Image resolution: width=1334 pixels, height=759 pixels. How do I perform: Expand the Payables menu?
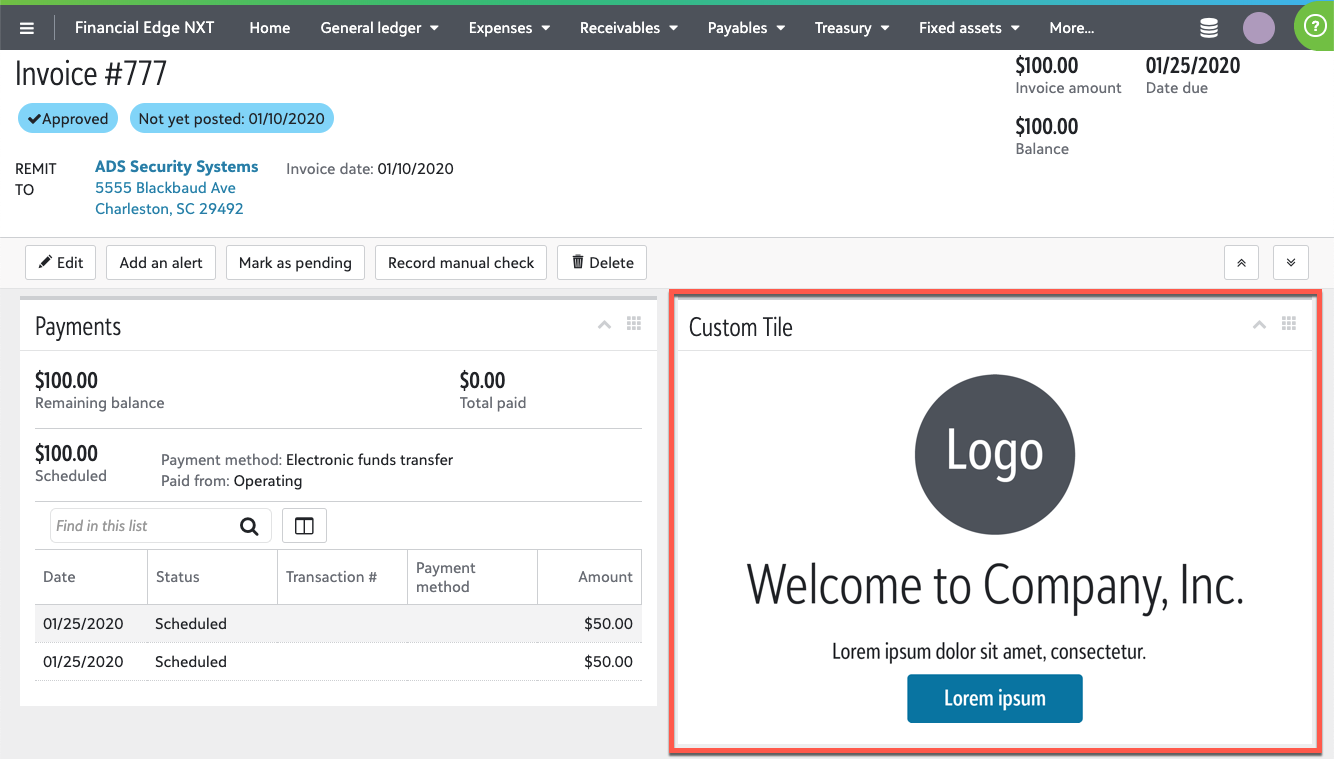pos(746,28)
